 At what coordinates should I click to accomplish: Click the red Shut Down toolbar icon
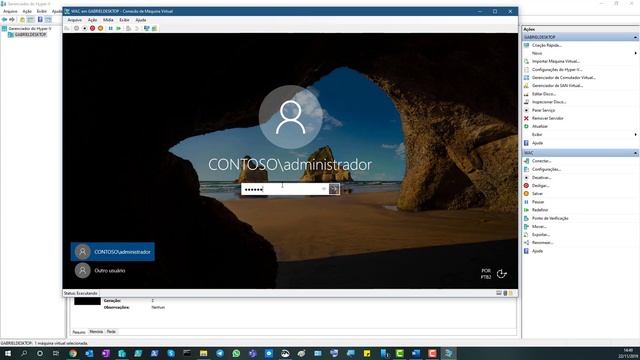[93, 29]
